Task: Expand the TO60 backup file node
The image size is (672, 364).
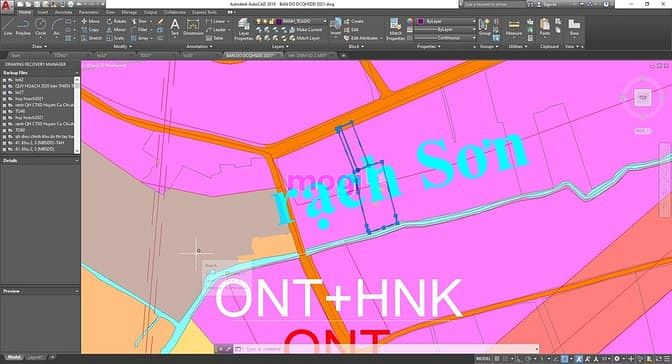Action: coord(4,130)
